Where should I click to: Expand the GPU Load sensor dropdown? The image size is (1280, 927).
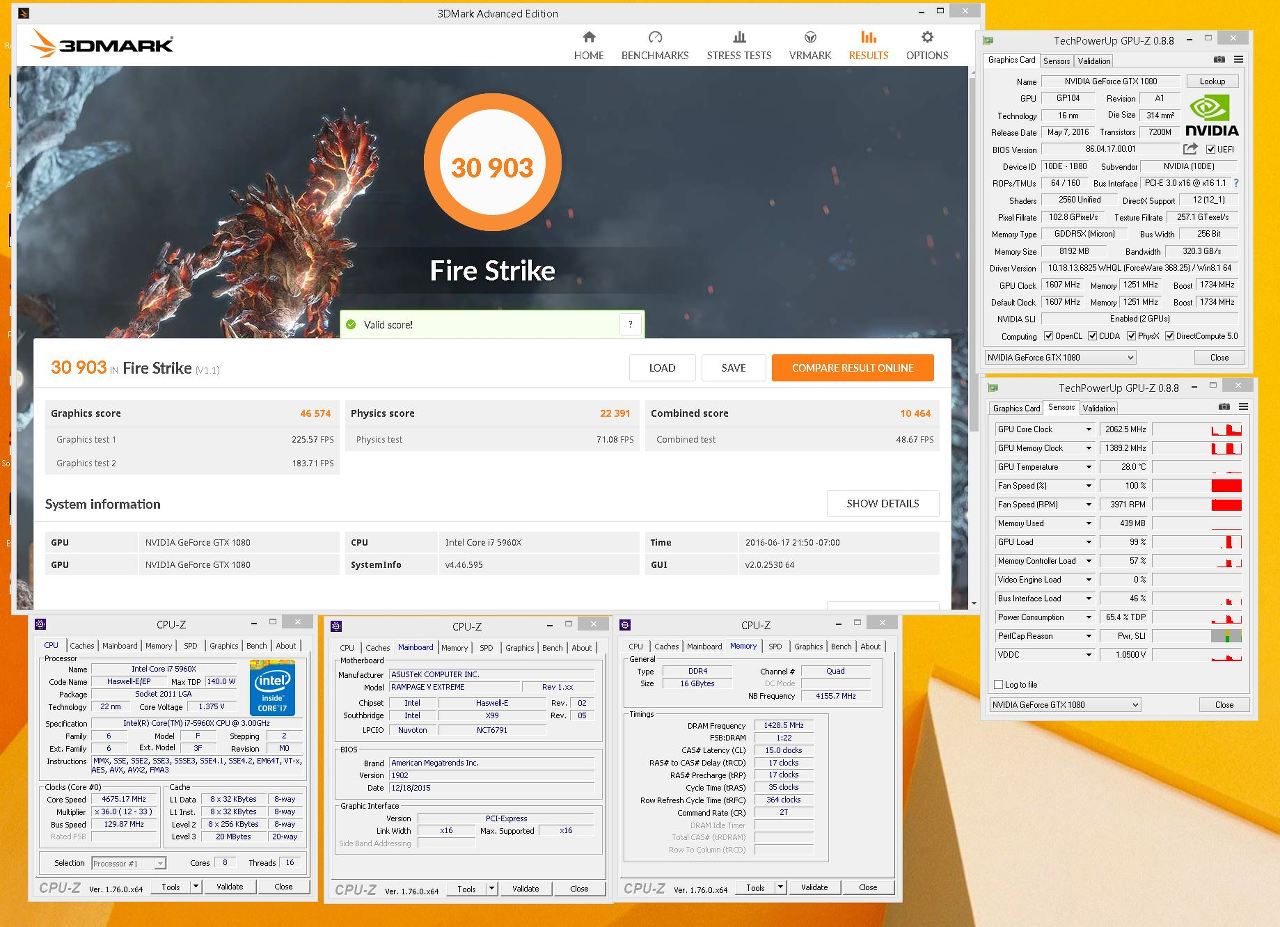point(1089,542)
